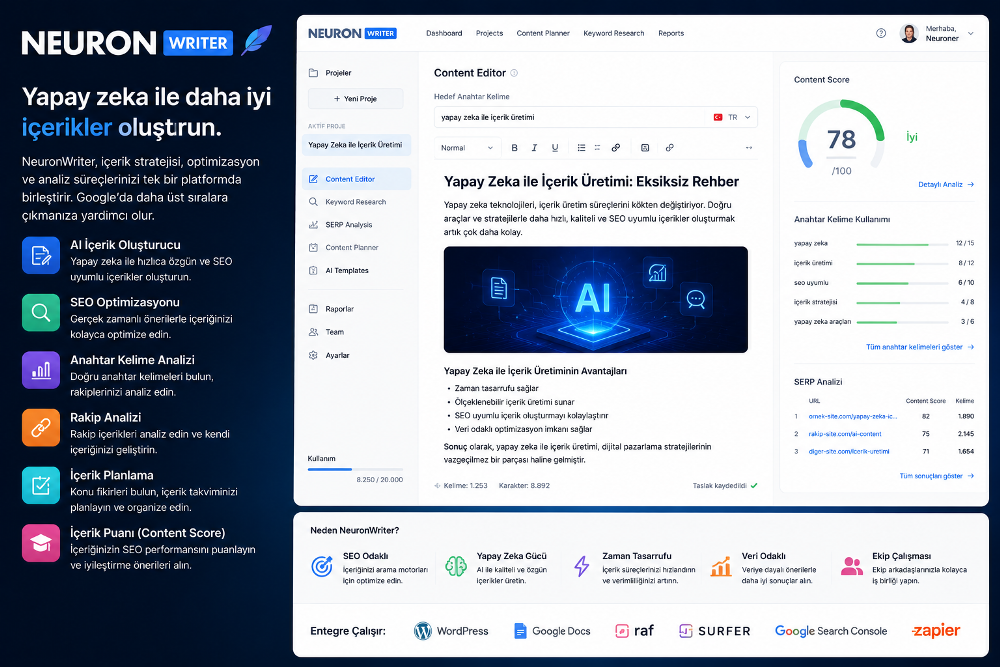
Task: Click the NEURON WRITER logo in app header
Action: pos(352,33)
